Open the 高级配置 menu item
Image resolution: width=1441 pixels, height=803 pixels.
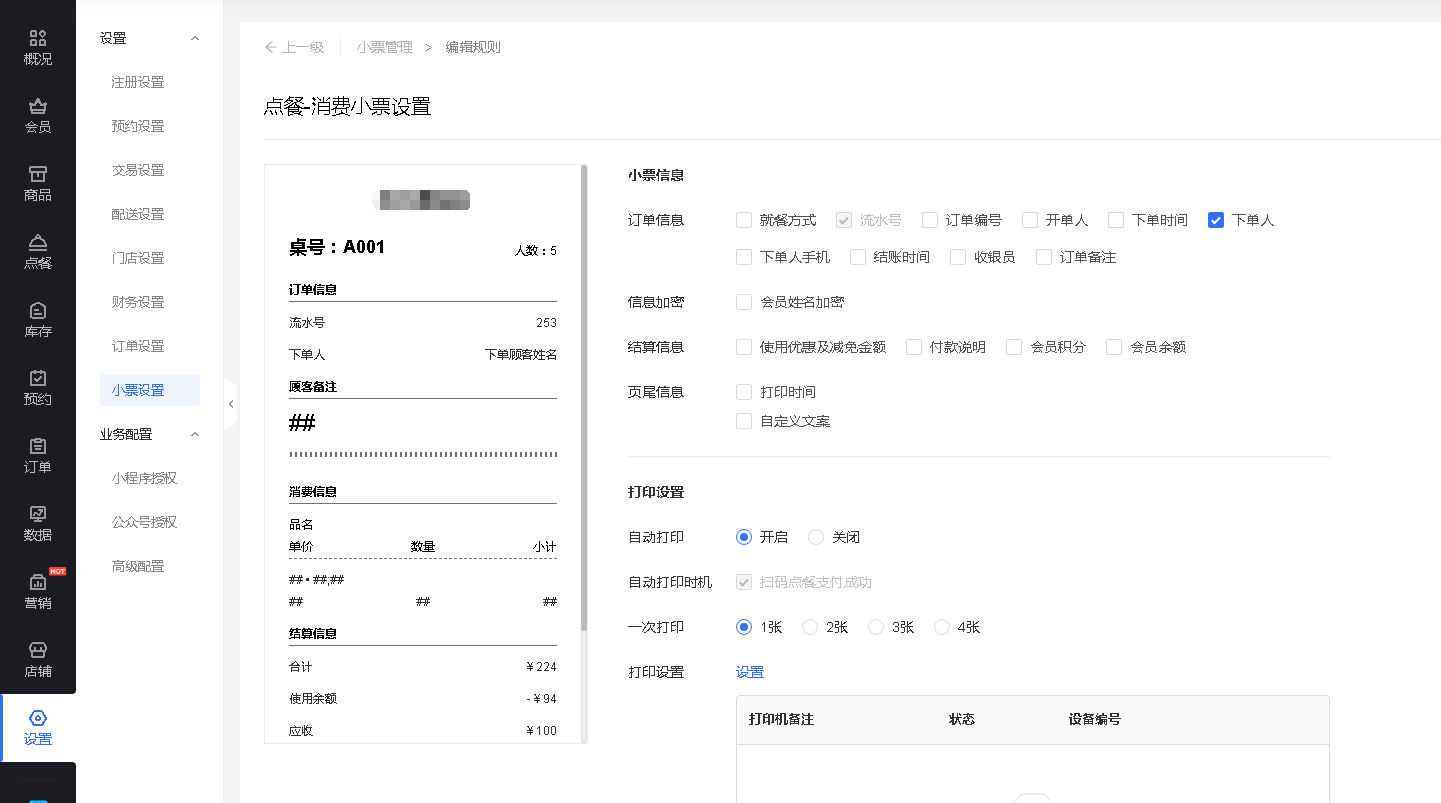tap(138, 566)
